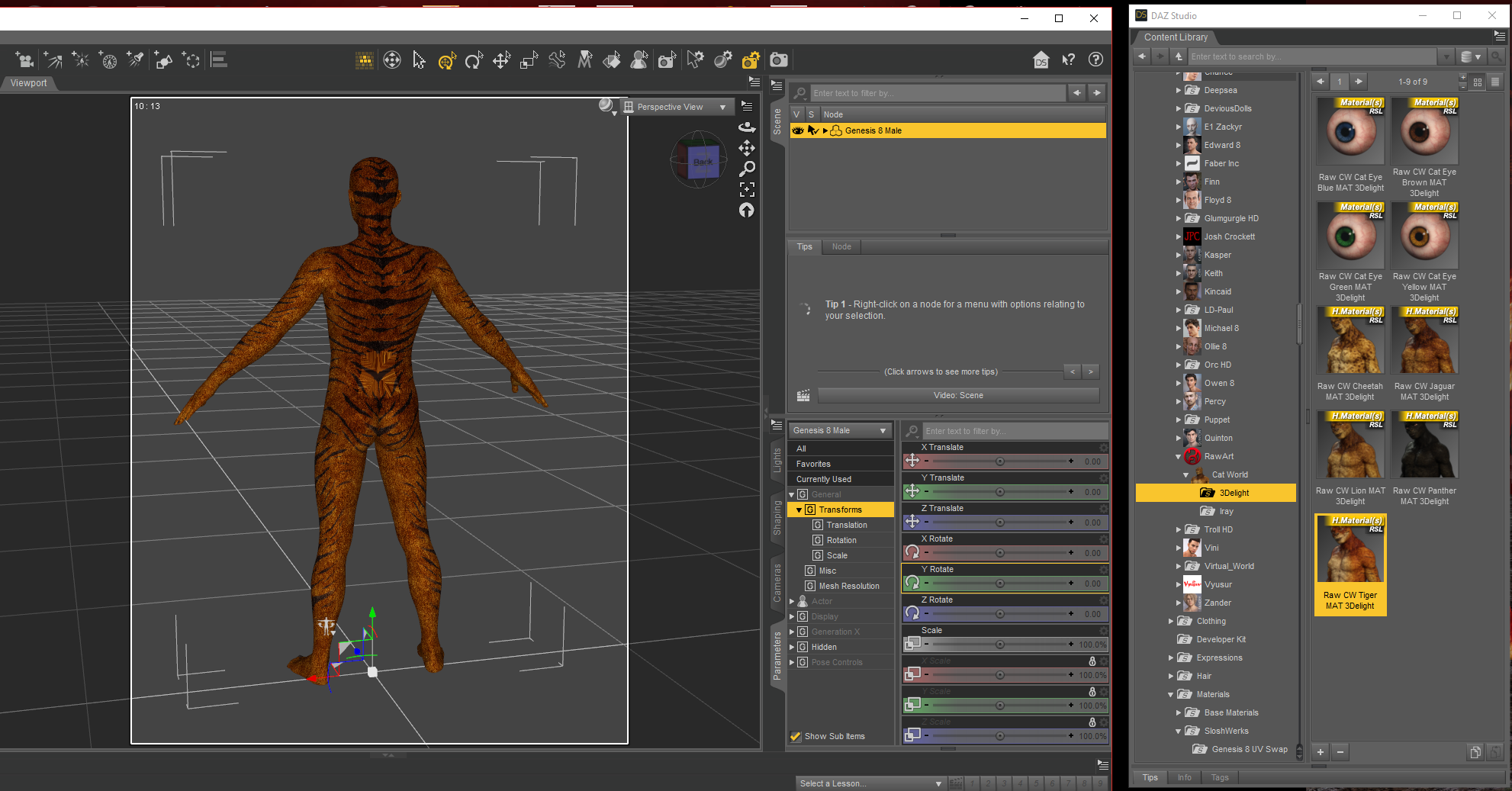Toggle the X Scale lock icon
1512x791 pixels.
pos(1092,661)
